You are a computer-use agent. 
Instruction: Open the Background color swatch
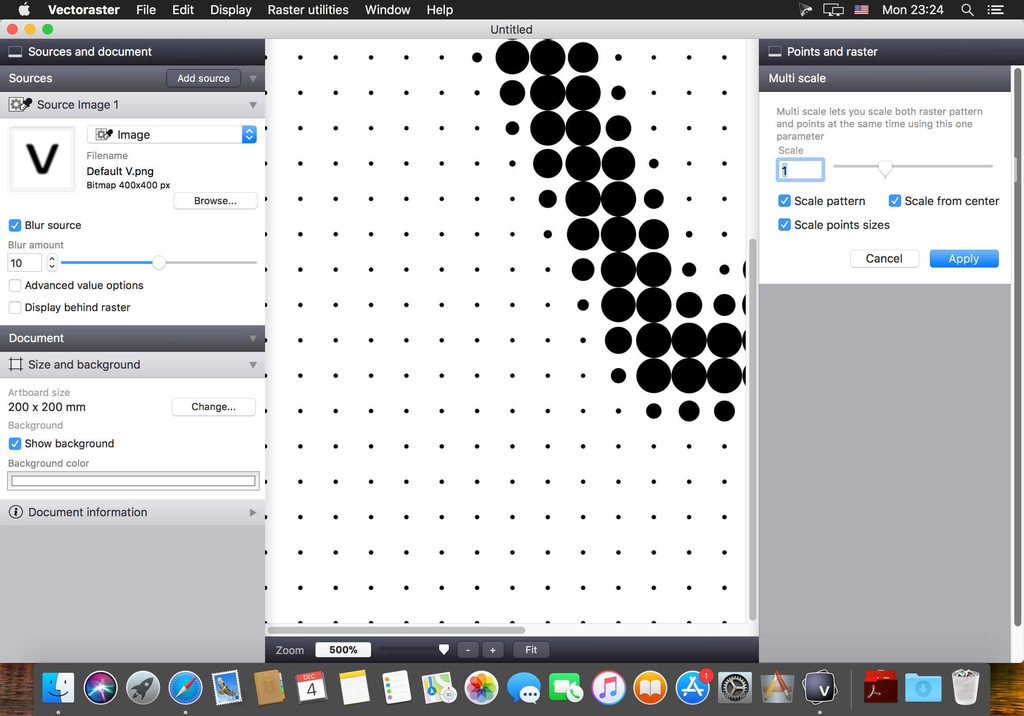133,481
